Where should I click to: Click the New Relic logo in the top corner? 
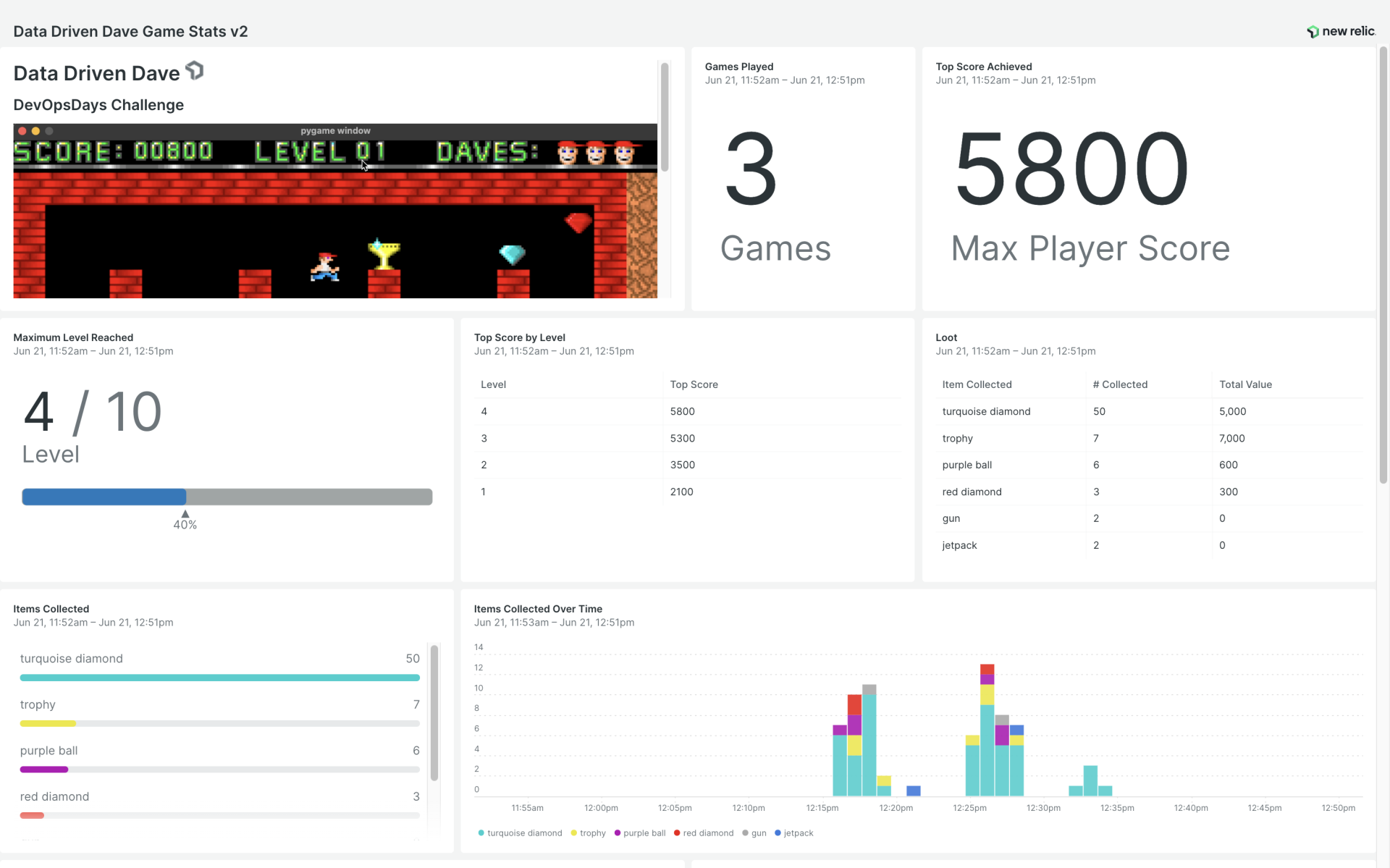[x=1340, y=31]
